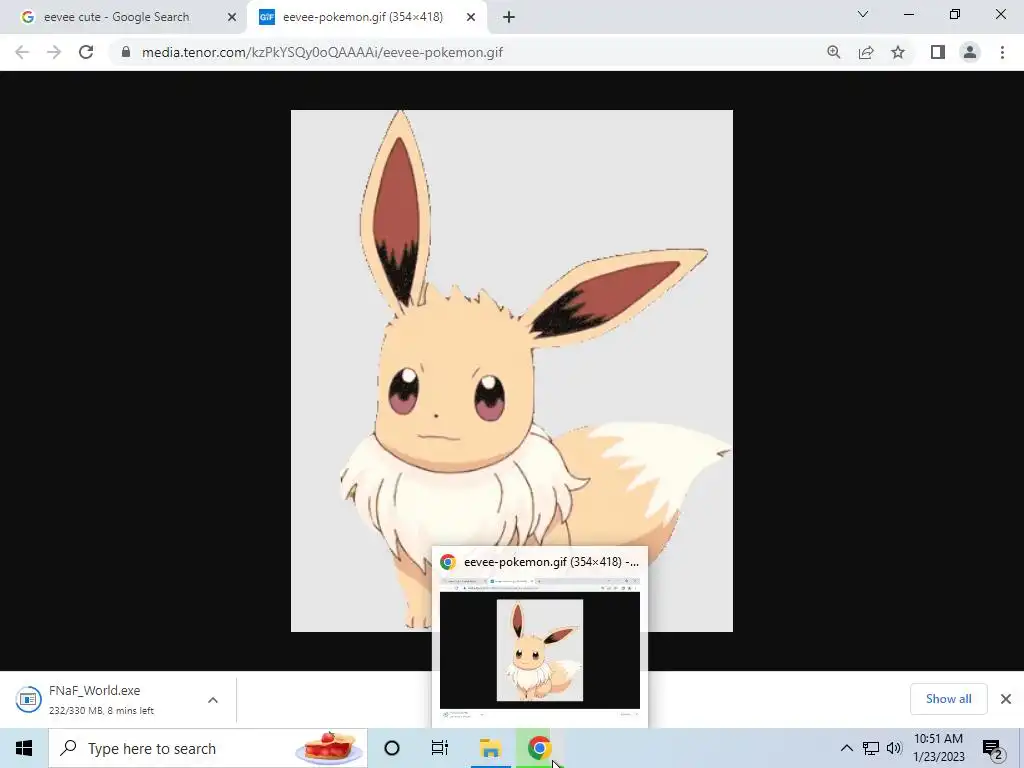
Task: Click the 'Type here to search' box
Action: point(208,748)
